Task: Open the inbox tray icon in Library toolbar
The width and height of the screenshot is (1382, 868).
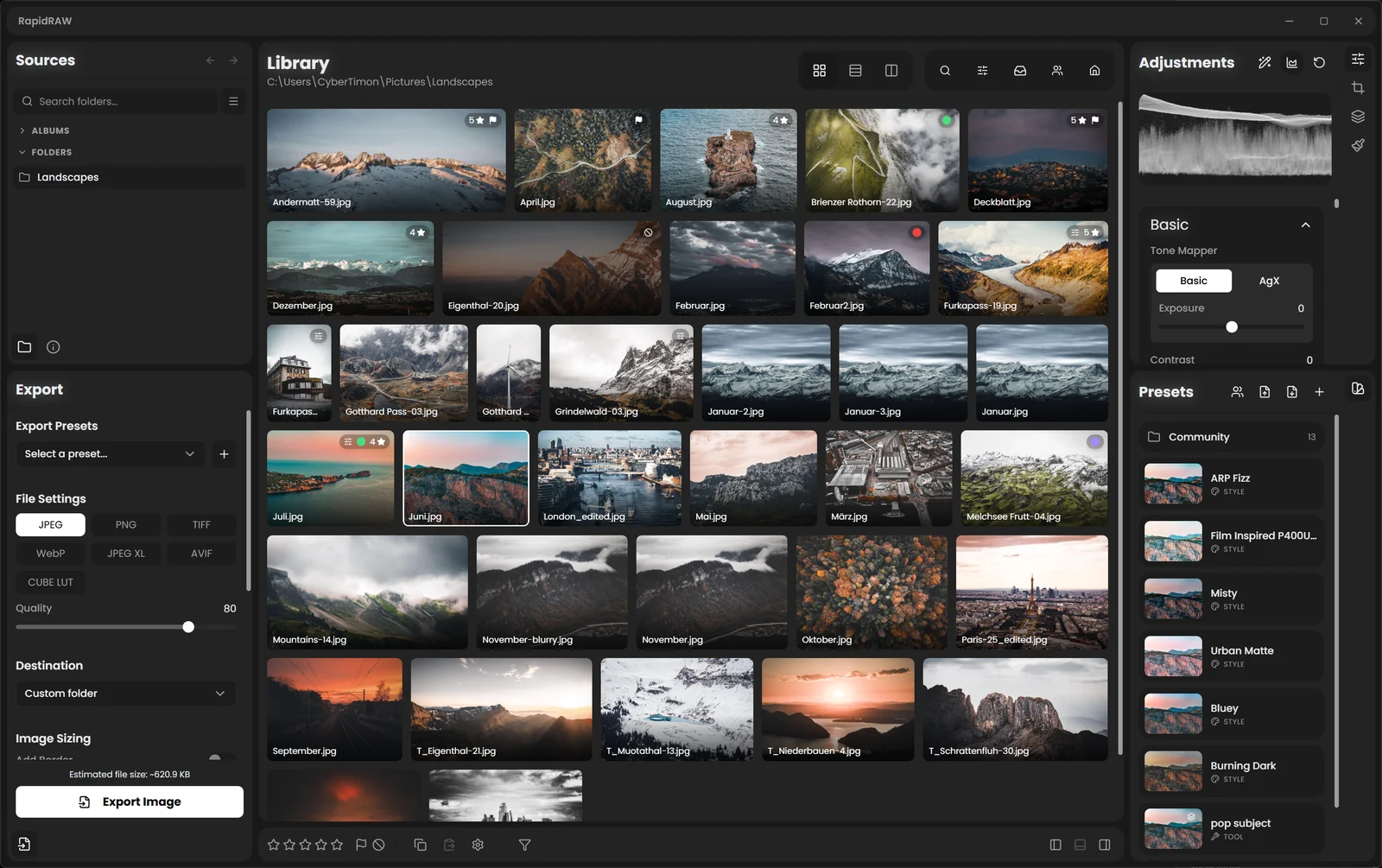Action: coord(1020,71)
